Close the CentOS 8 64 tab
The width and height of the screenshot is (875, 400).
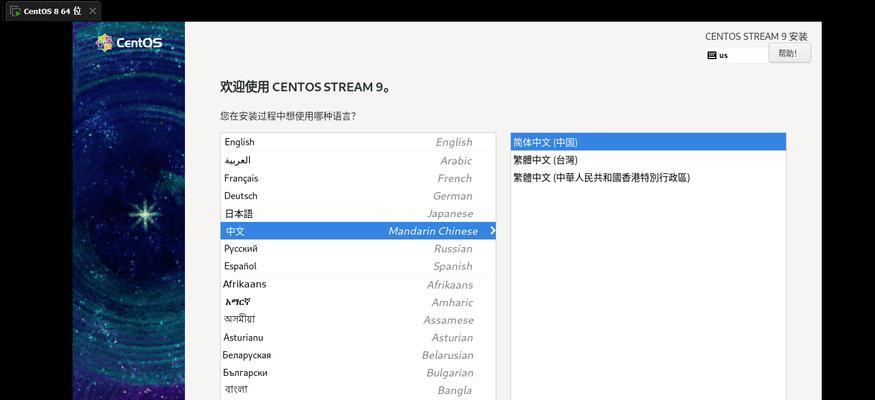coord(93,11)
